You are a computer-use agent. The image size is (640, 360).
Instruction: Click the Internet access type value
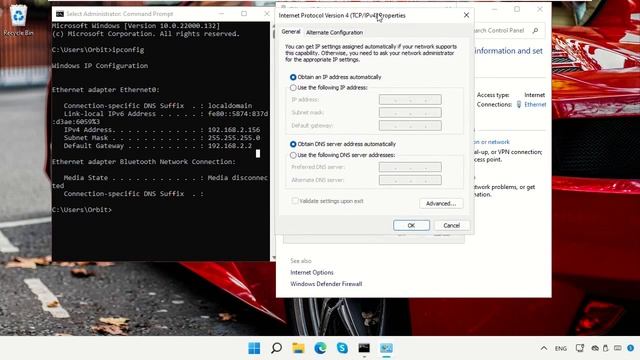(534, 95)
